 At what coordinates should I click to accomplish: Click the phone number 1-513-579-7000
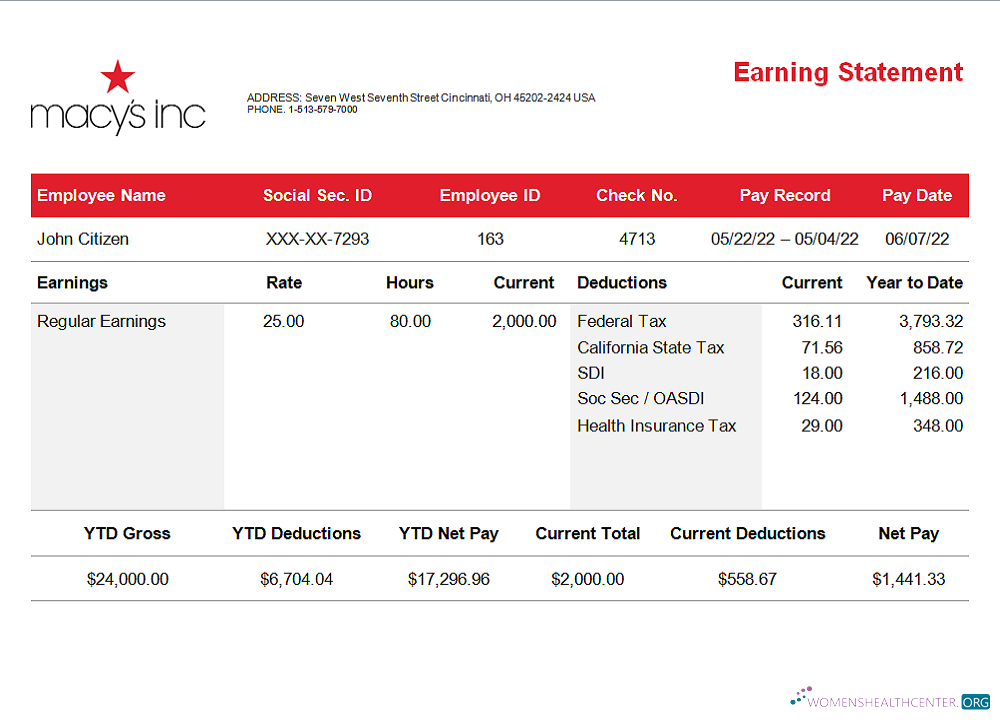coord(322,109)
